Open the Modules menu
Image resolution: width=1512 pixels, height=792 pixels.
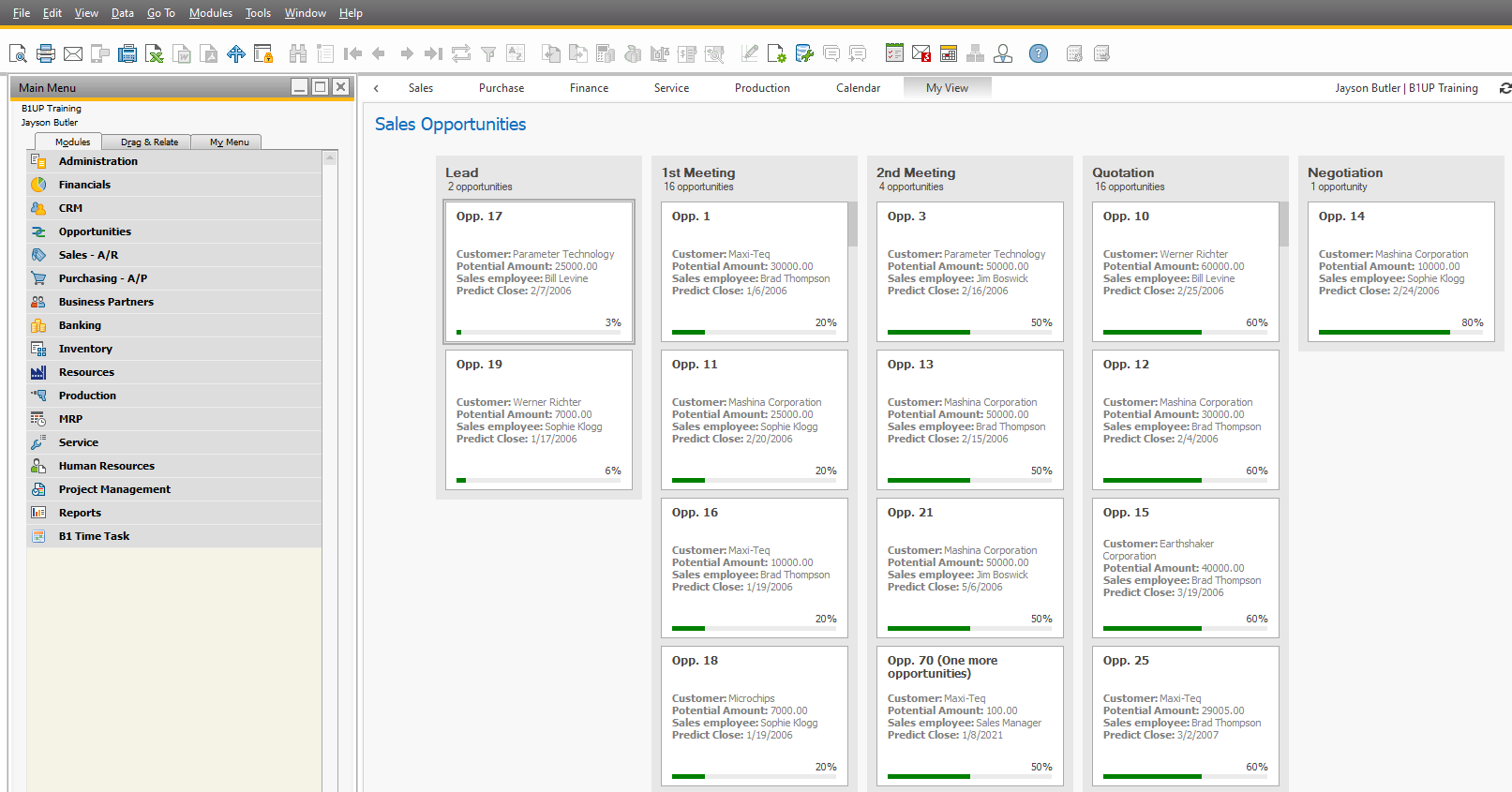211,13
